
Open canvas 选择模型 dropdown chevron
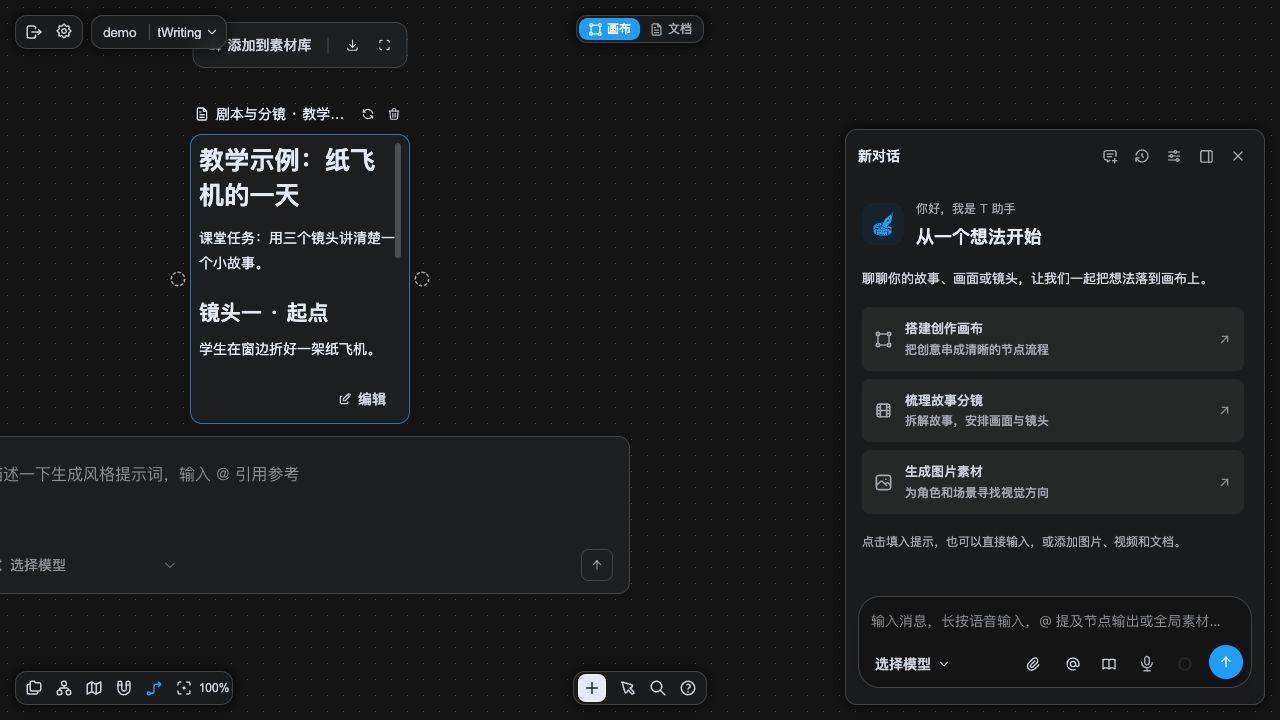coord(170,565)
